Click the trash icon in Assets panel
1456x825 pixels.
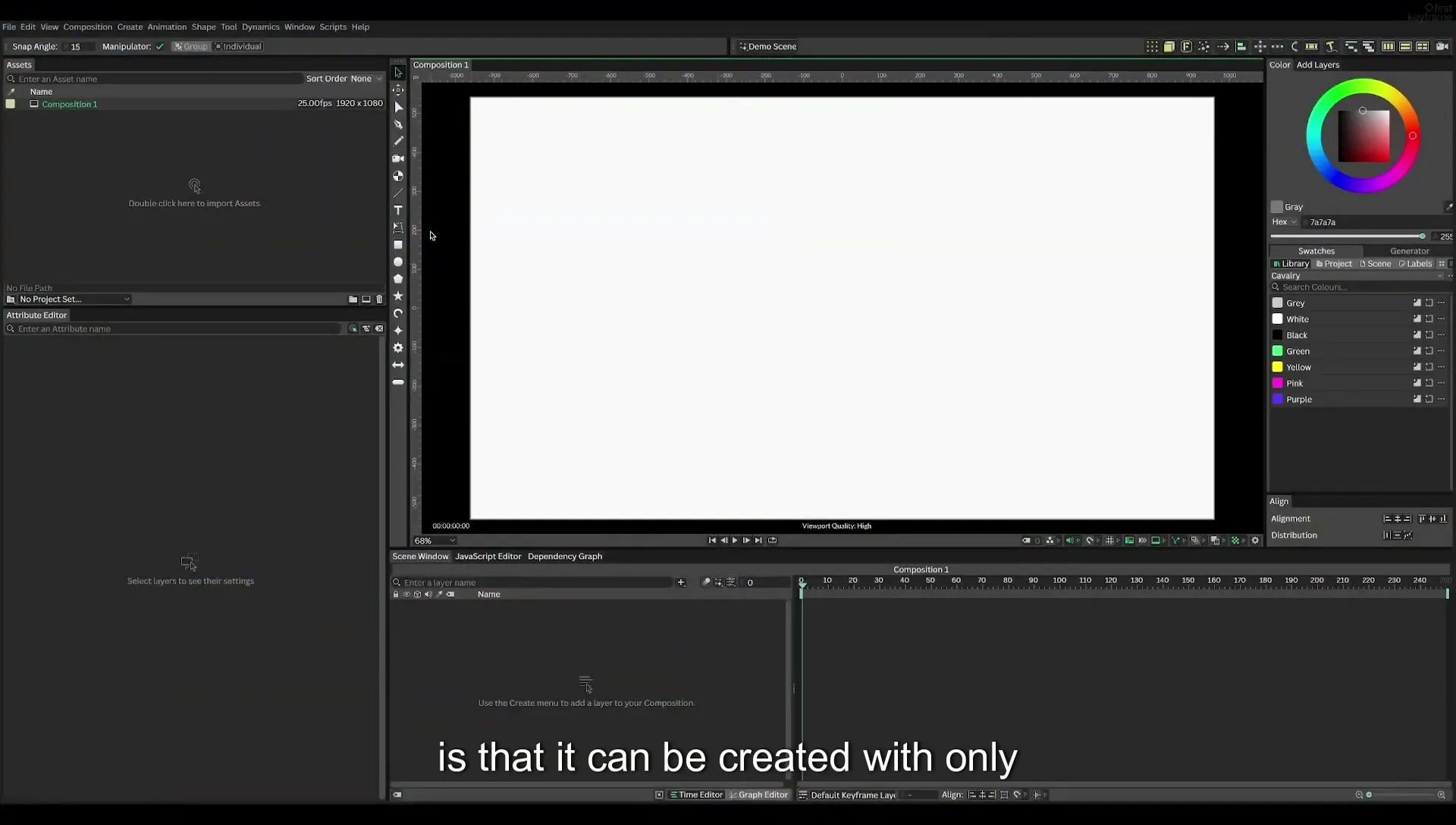click(x=379, y=300)
